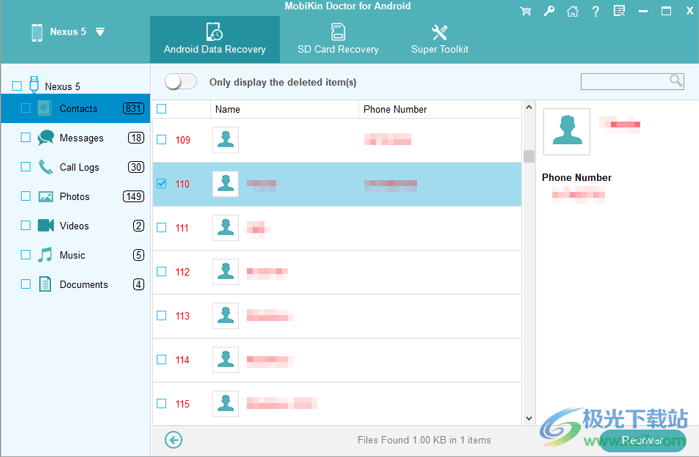Click the avatar of contact 111
The height and width of the screenshot is (457, 699).
tap(226, 227)
